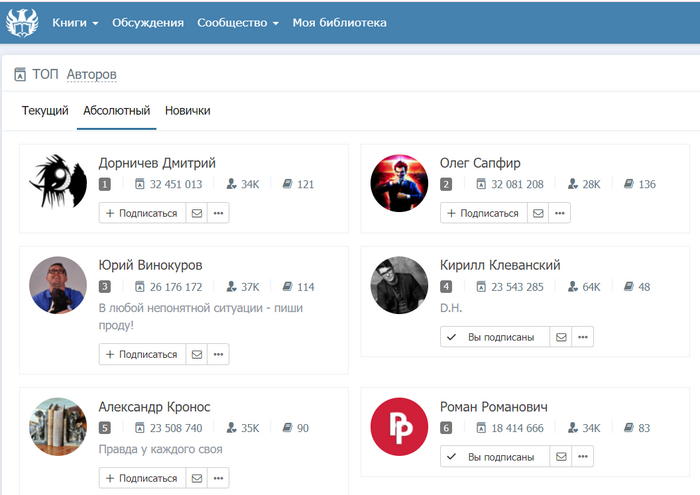Message Александр Кронос via envelope icon
Viewport: 700px width, 495px height.
[196, 478]
